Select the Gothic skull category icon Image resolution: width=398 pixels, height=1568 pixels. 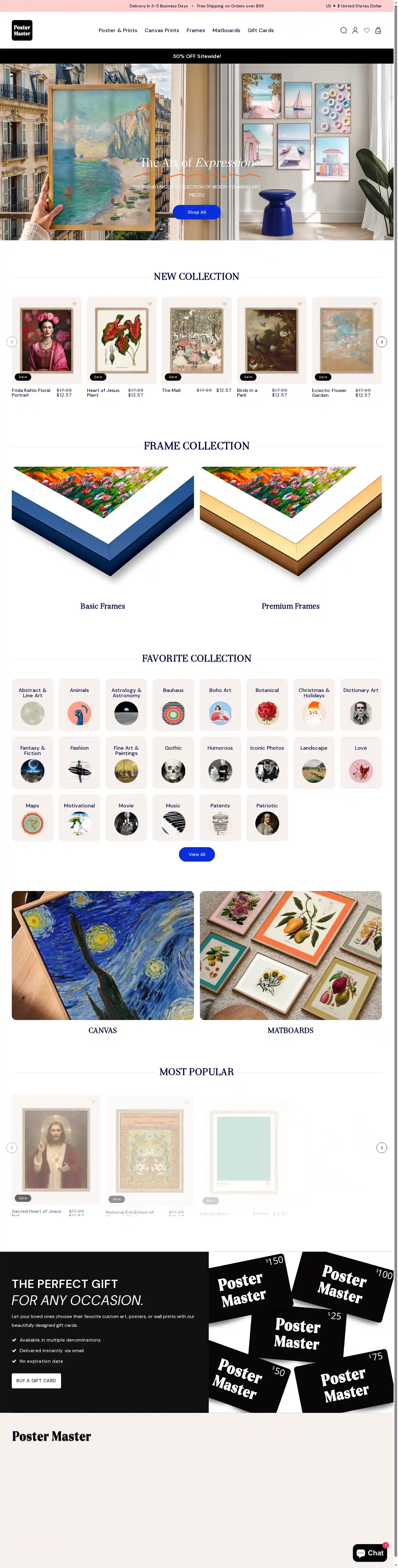point(173,771)
